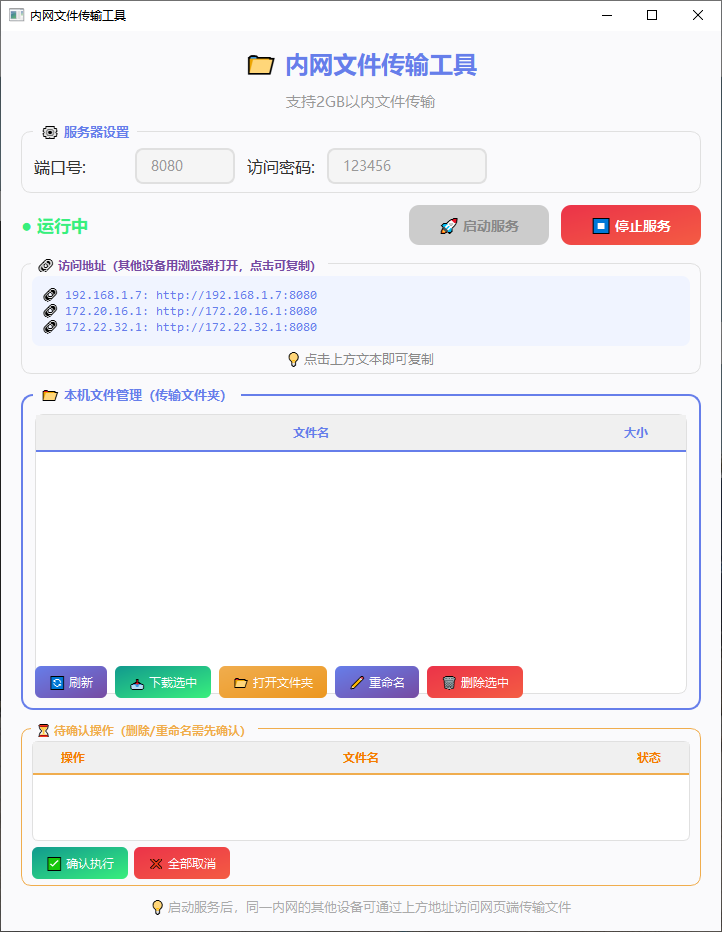Click the lightbulb icon in the bottom tip
The height and width of the screenshot is (932, 722).
[157, 907]
